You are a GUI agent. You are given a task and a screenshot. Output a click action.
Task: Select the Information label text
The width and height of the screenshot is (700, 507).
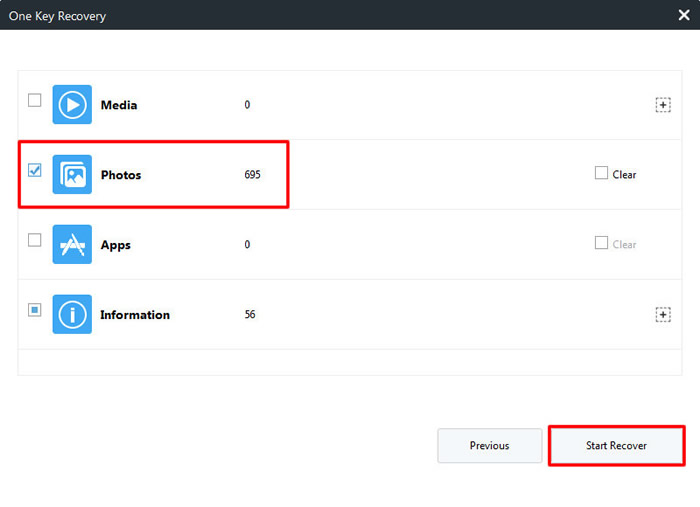point(135,315)
